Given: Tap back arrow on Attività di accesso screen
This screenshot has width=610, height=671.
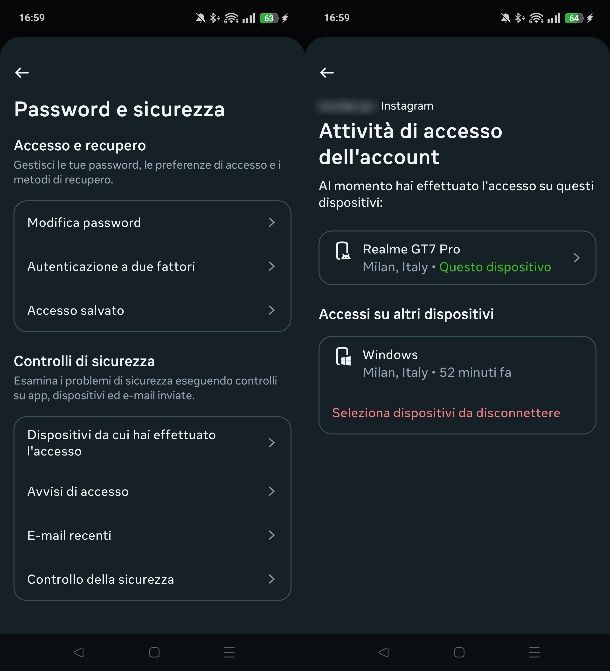Looking at the screenshot, I should (x=327, y=73).
